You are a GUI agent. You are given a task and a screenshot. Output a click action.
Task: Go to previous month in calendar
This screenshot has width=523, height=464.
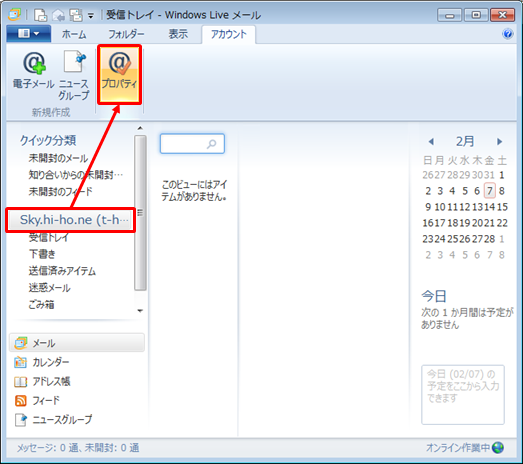[431, 141]
